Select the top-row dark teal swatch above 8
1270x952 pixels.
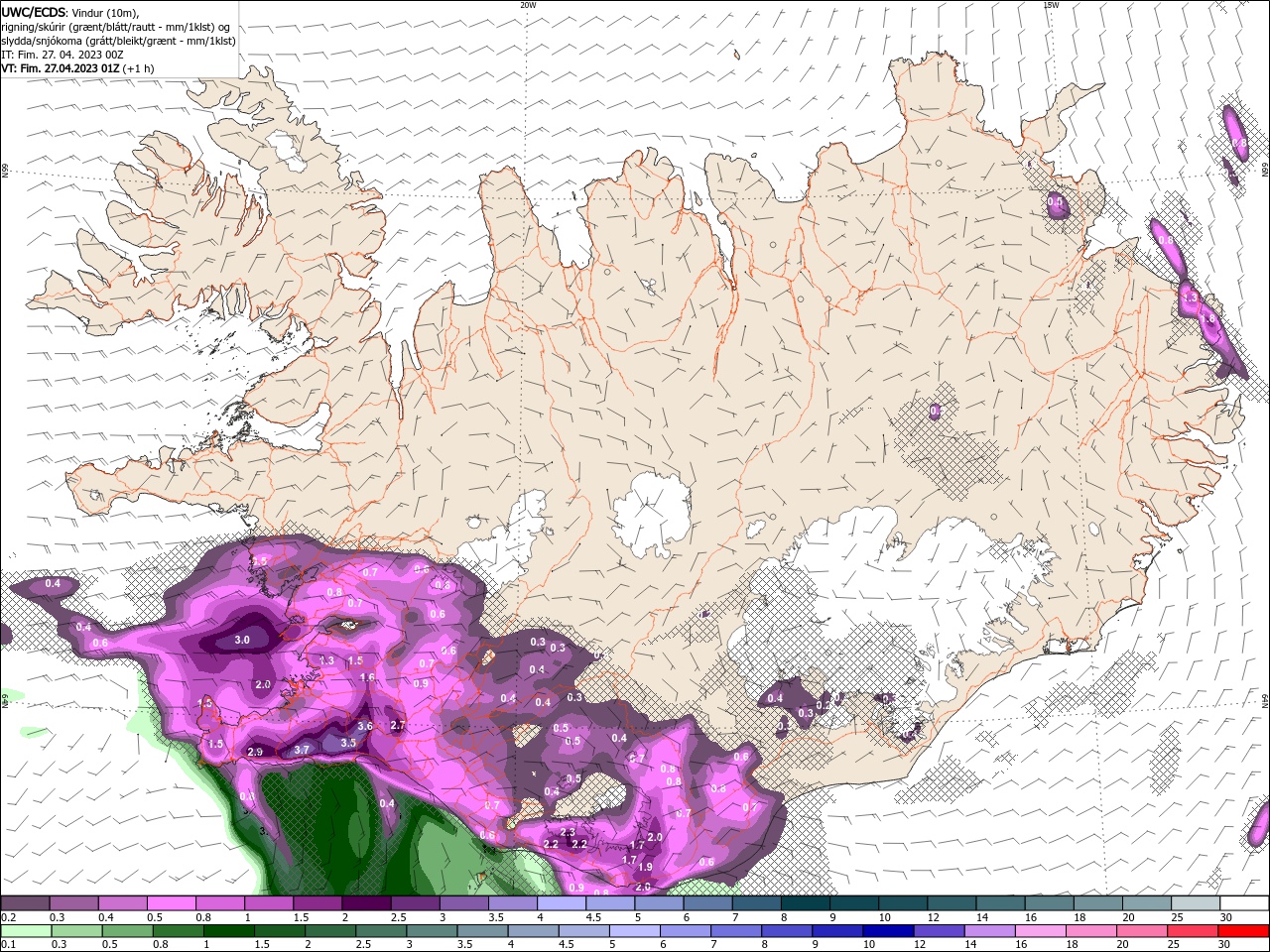click(804, 903)
